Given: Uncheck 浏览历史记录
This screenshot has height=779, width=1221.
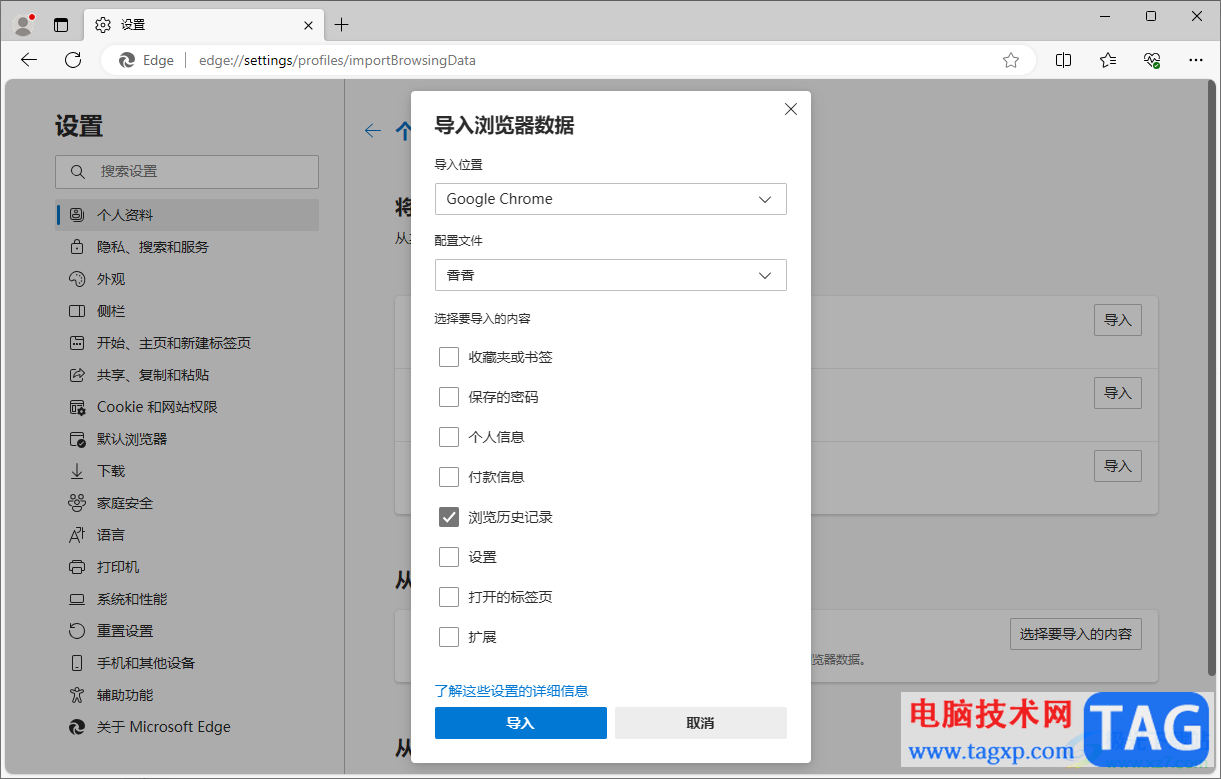Looking at the screenshot, I should pos(449,517).
